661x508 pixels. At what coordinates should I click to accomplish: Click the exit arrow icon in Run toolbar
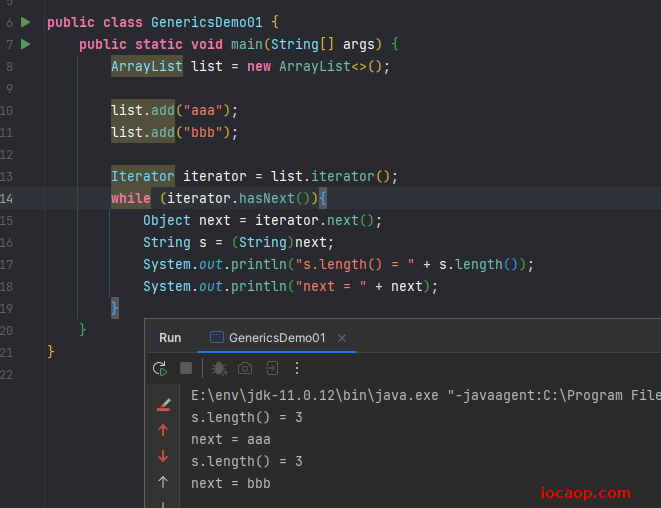pos(271,368)
